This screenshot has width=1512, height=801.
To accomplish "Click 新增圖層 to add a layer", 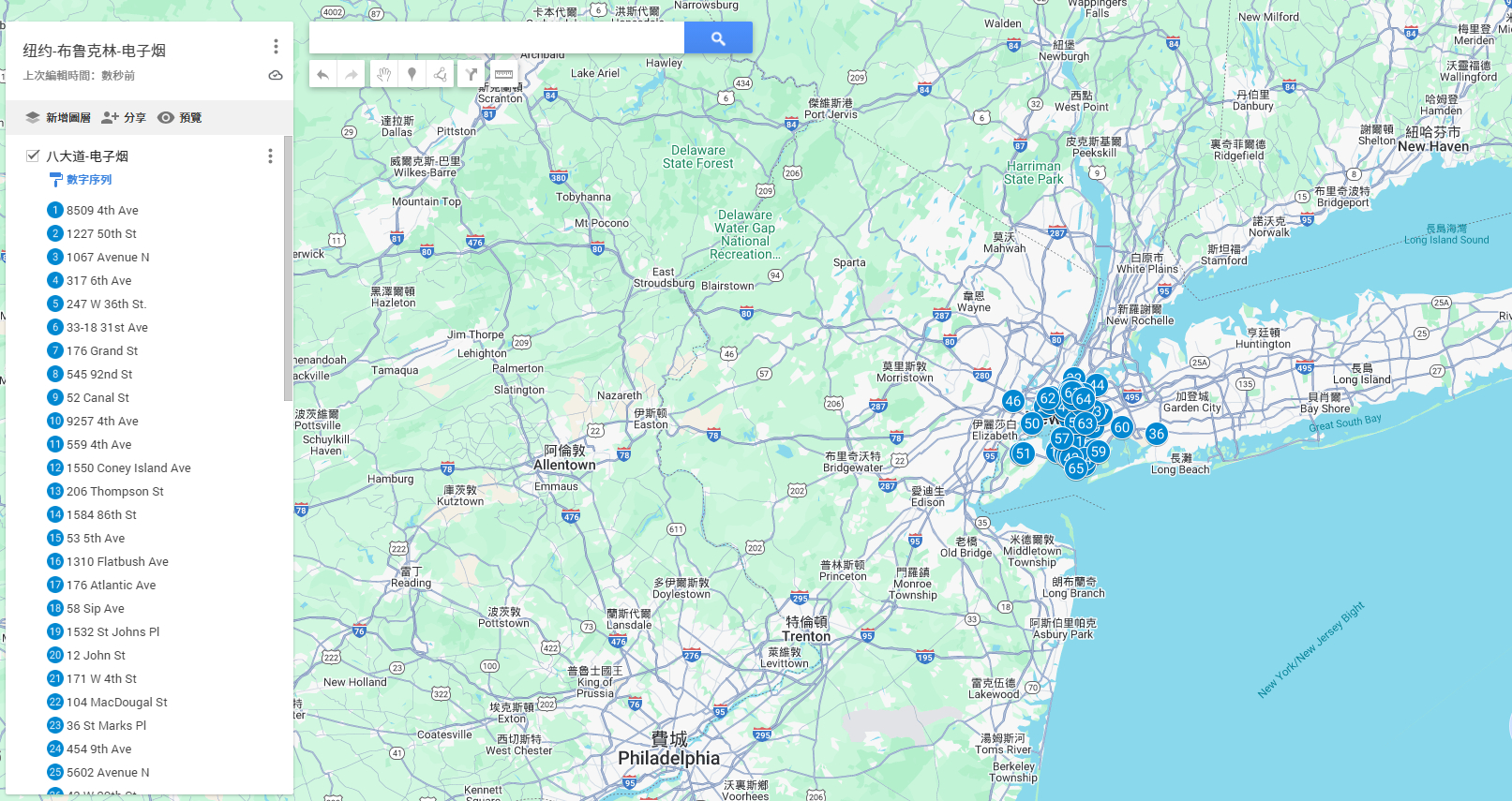I will coord(58,118).
